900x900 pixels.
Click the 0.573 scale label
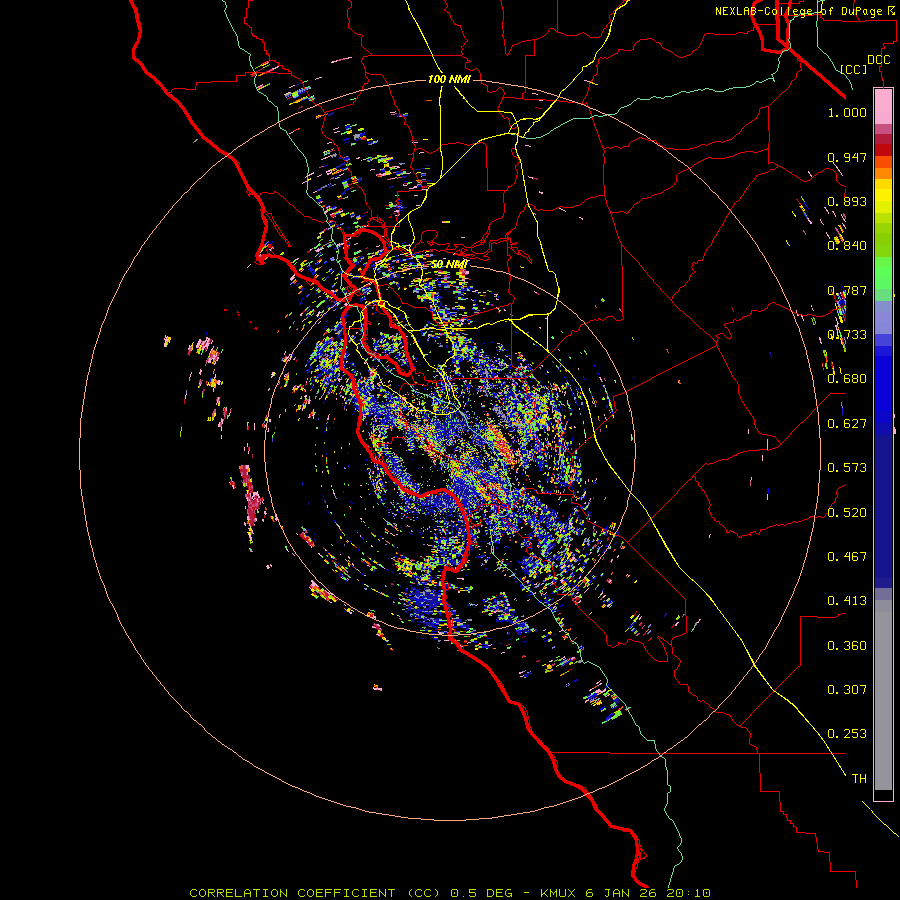point(847,468)
